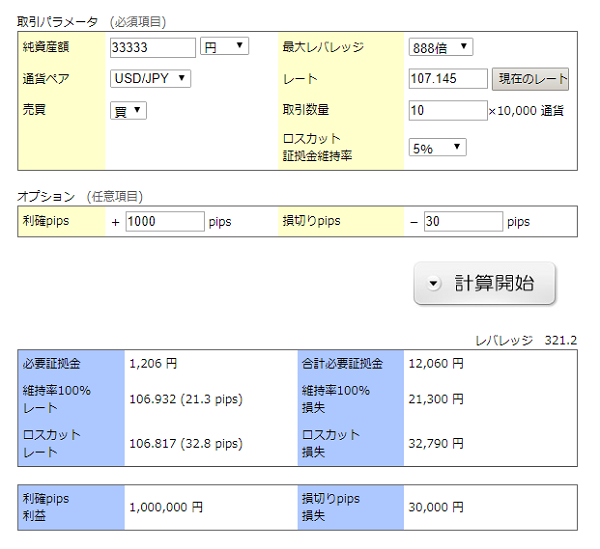Click the blue 合計必要証拠金 label
The image size is (600, 549).
coord(342,363)
